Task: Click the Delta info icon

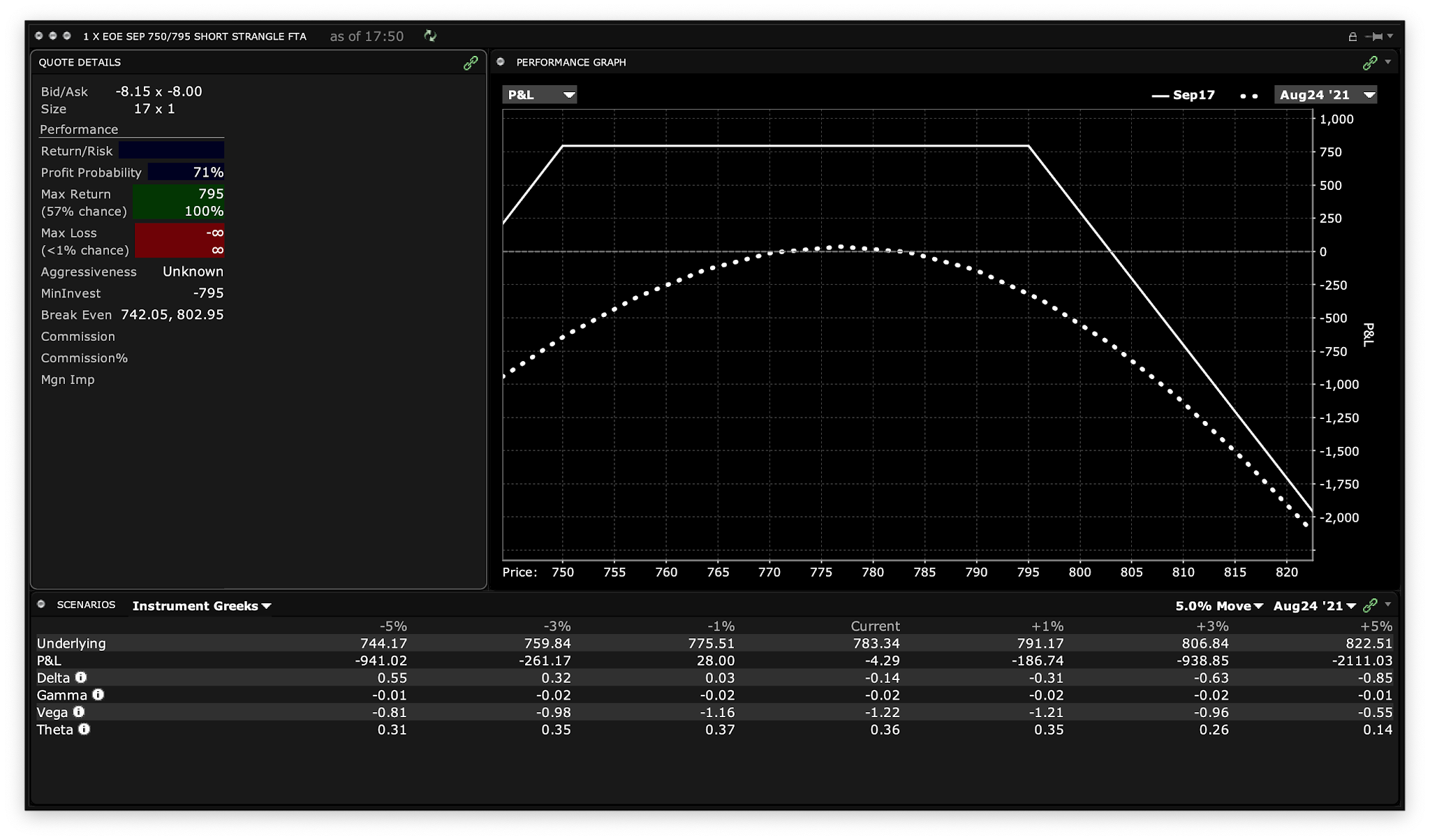Action: pyautogui.click(x=81, y=677)
